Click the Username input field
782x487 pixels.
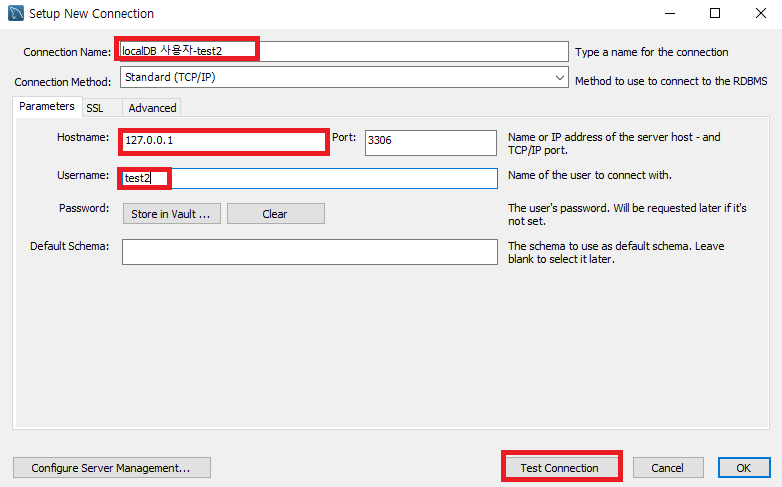click(310, 178)
